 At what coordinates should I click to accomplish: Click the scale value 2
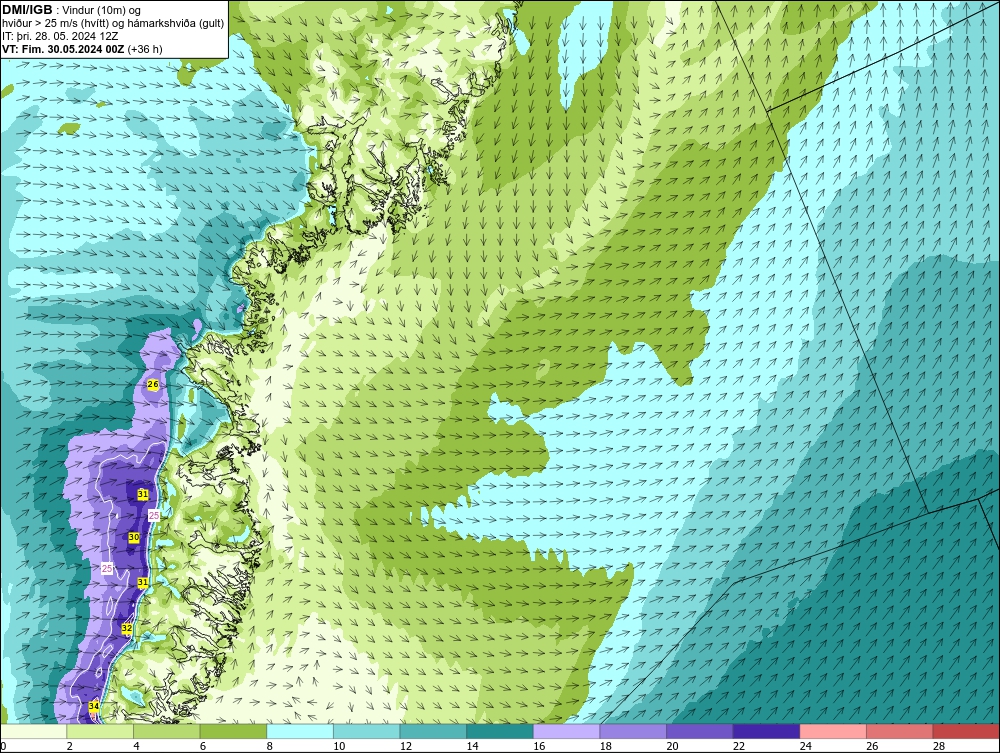(x=70, y=746)
